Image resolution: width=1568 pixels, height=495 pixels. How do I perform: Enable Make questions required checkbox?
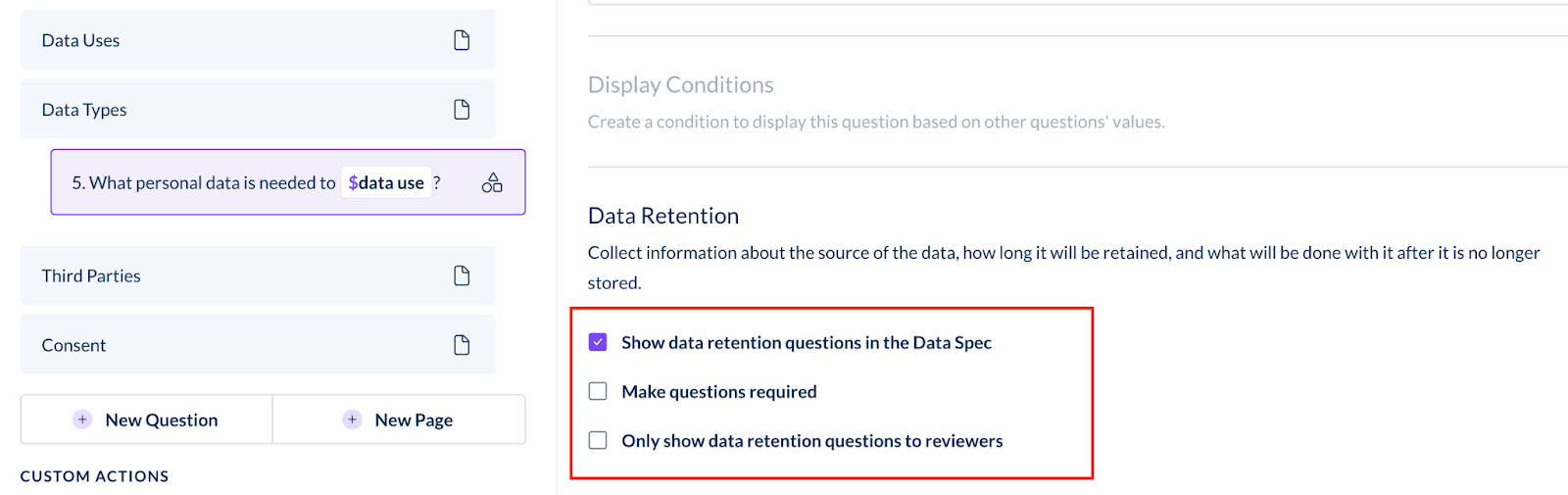point(598,391)
